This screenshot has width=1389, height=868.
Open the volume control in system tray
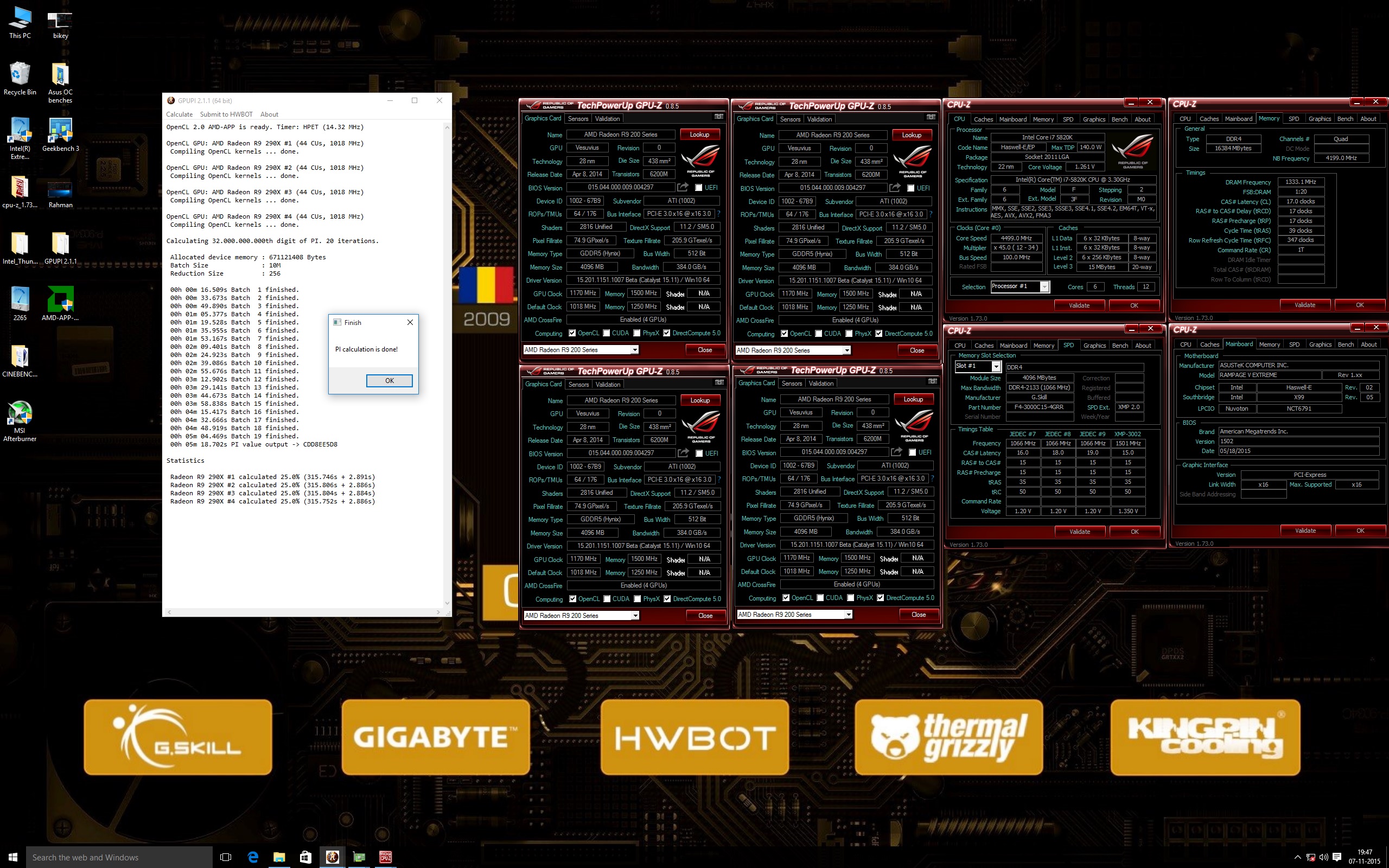(1323, 858)
